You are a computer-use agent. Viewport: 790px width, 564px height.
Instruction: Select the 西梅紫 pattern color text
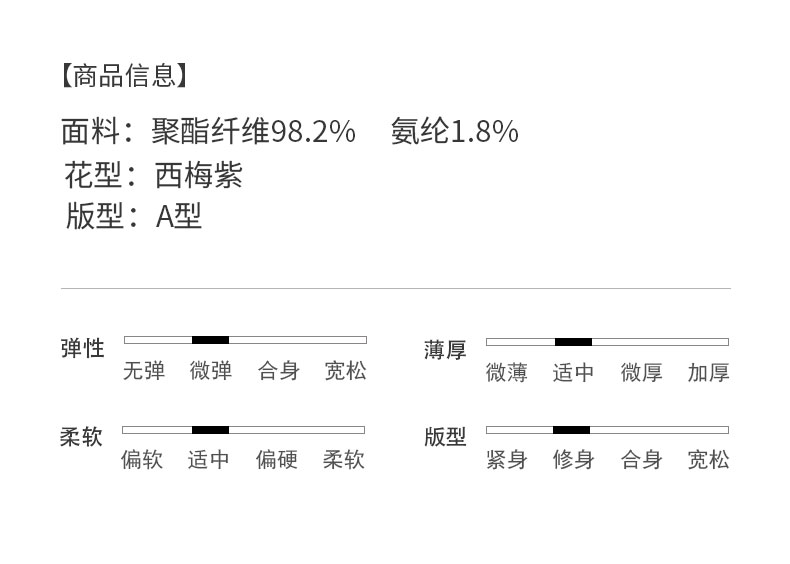coord(199,176)
